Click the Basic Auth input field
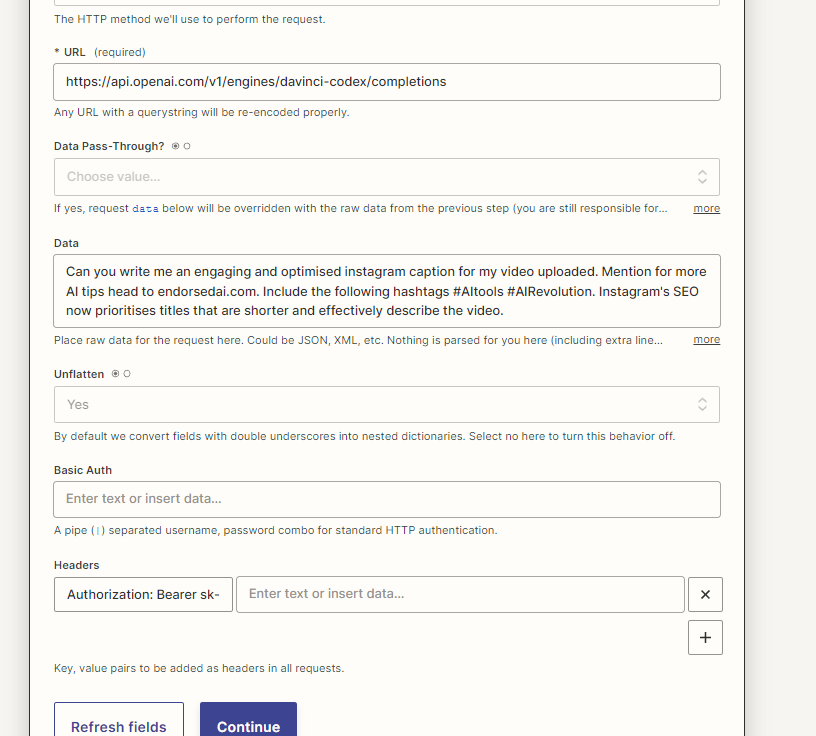This screenshot has height=736, width=816. 387,499
